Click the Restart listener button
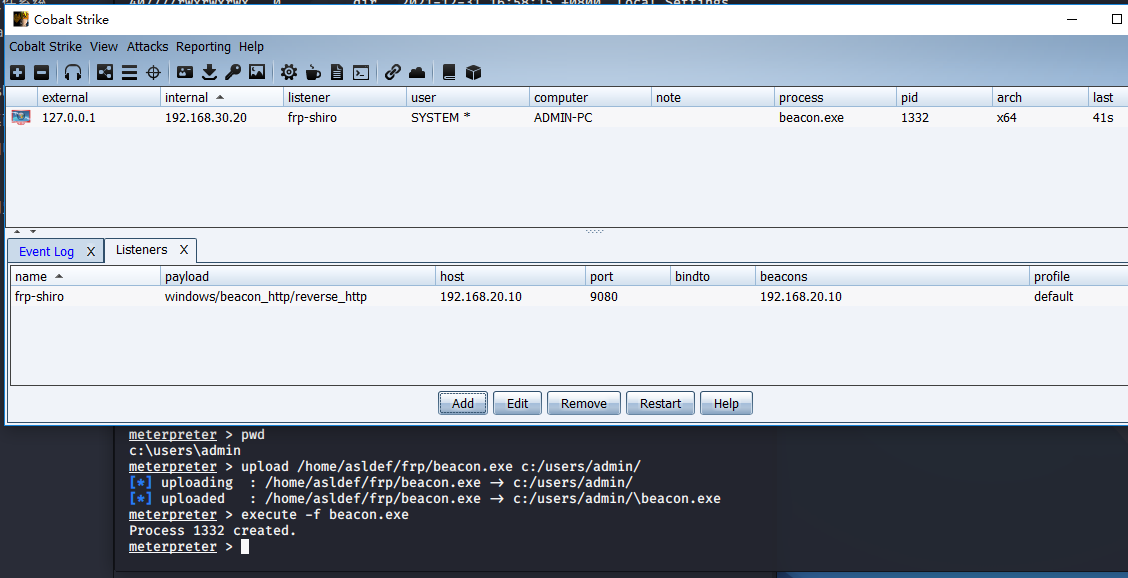1128x578 pixels. coord(660,404)
